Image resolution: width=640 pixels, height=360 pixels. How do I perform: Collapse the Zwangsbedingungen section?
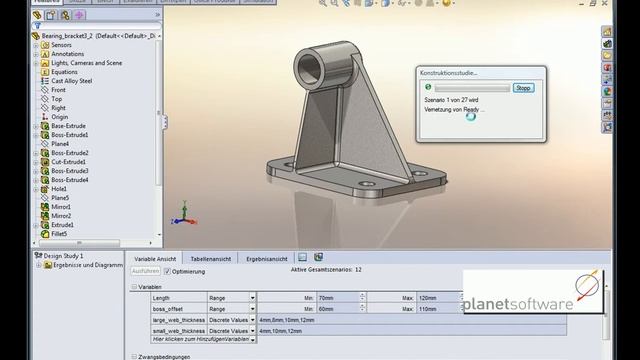[x=134, y=357]
